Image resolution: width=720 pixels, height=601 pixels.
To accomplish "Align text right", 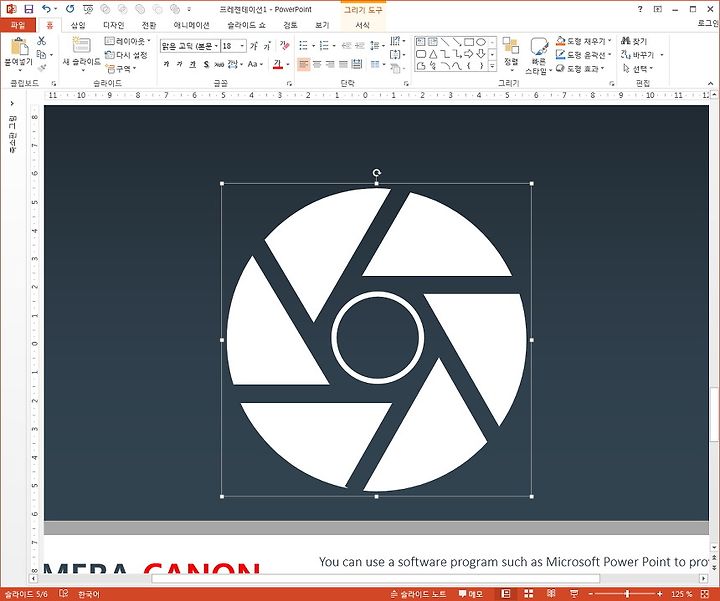I will (330, 64).
